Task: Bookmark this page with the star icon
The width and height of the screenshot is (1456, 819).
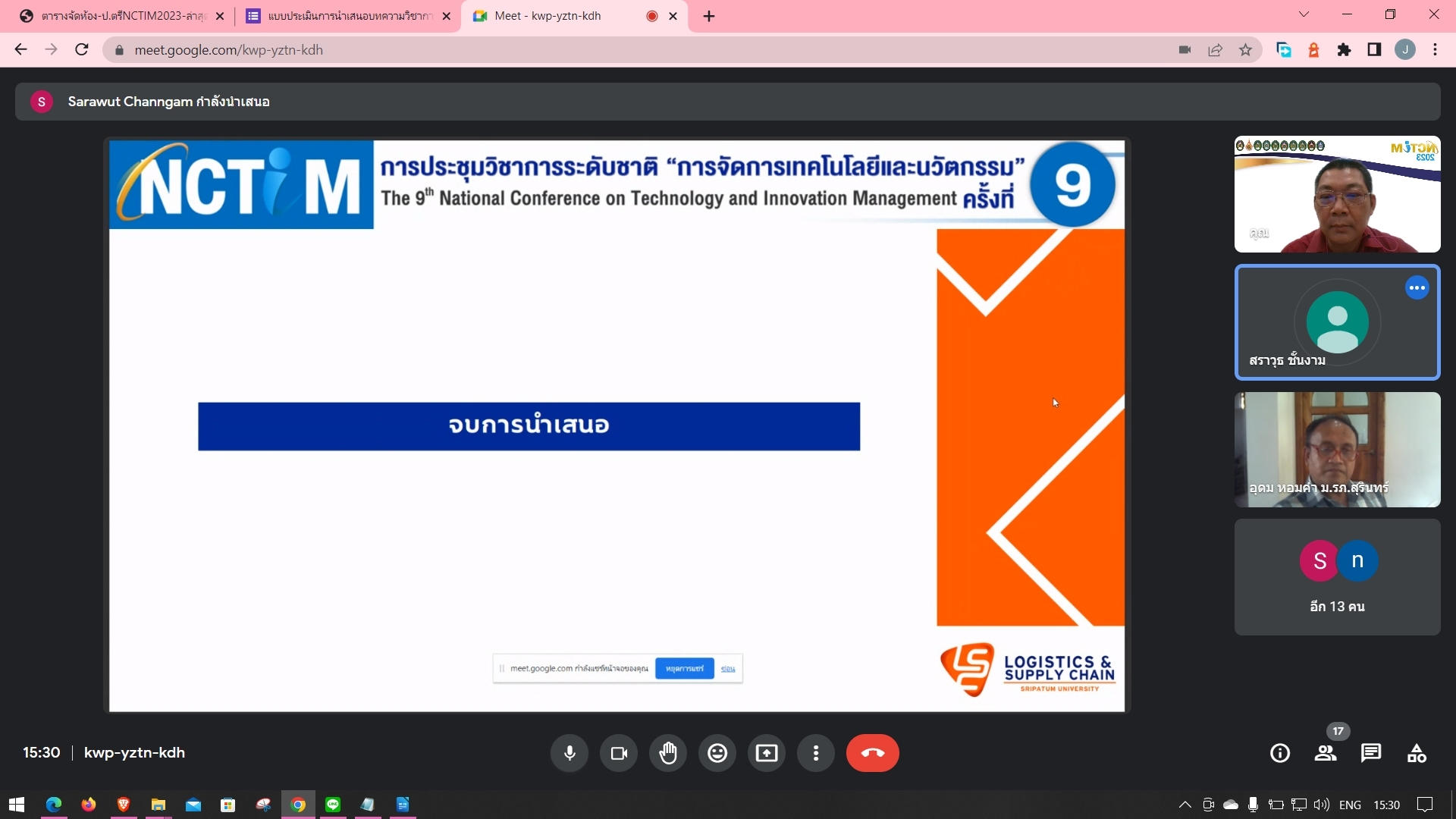Action: click(x=1245, y=50)
